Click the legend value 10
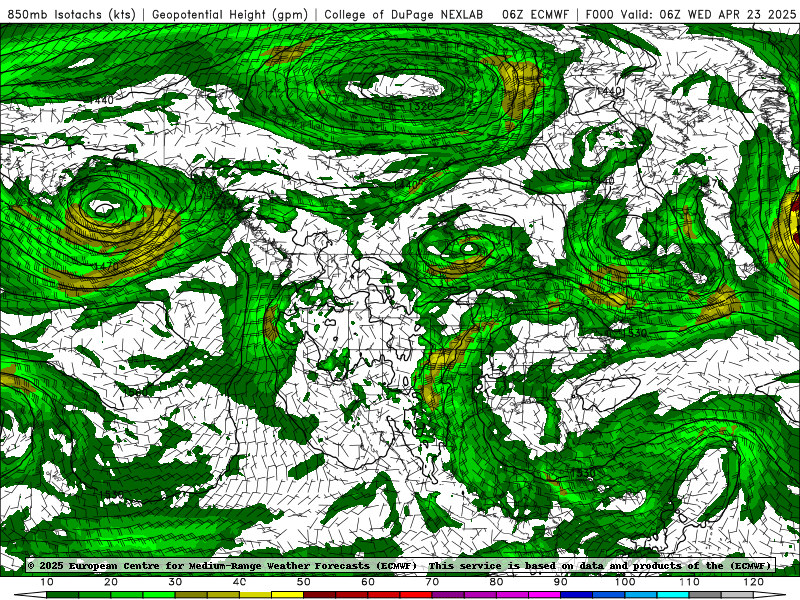 click(x=46, y=582)
